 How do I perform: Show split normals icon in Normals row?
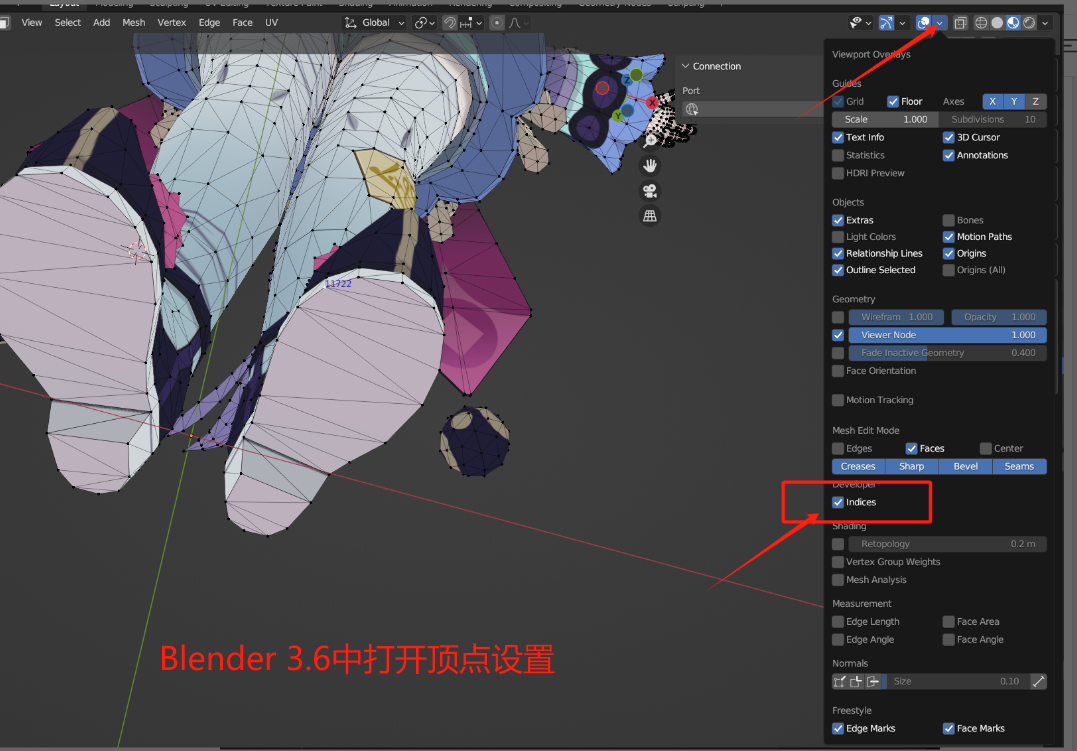point(856,682)
